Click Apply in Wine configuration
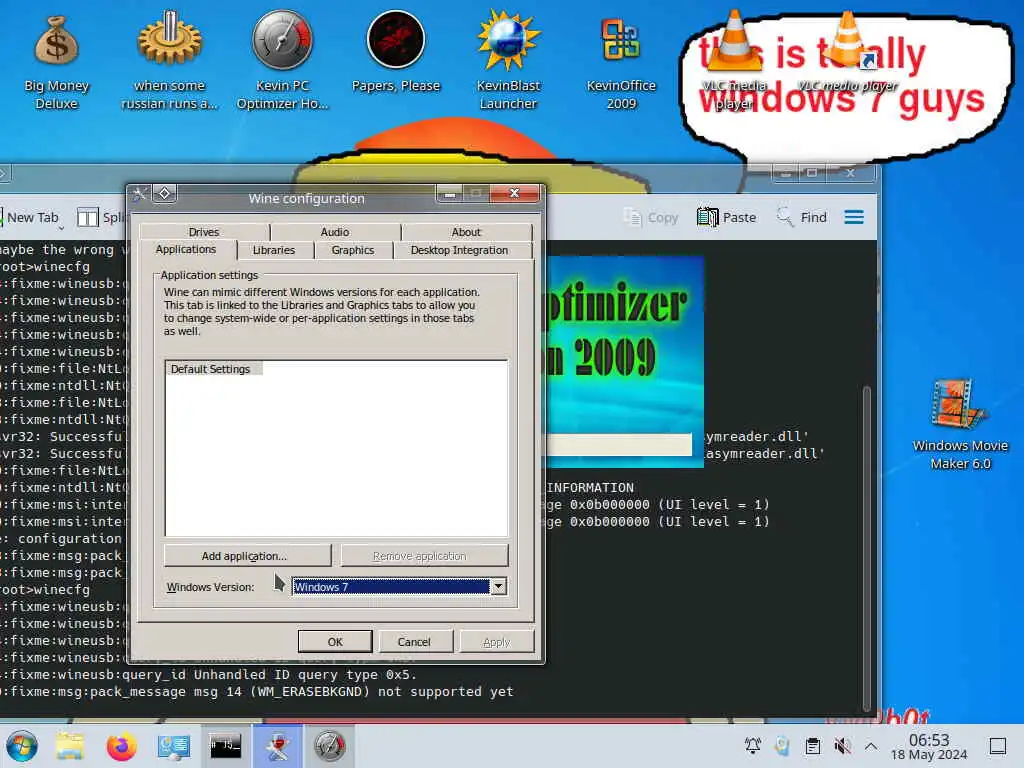The height and width of the screenshot is (768, 1024). coord(496,642)
